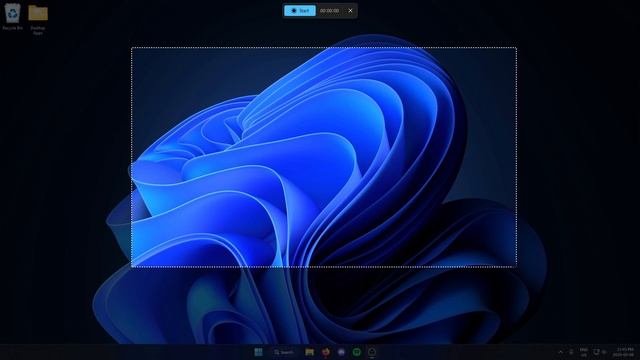640x360 pixels.
Task: Expand the hidden system tray icons
Action: pyautogui.click(x=560, y=352)
